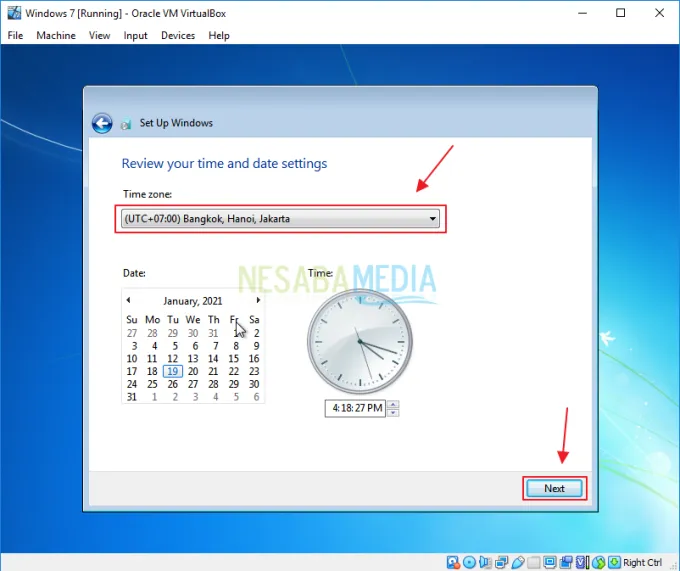The image size is (680, 571).
Task: Select date 17 in the calendar
Action: click(132, 371)
